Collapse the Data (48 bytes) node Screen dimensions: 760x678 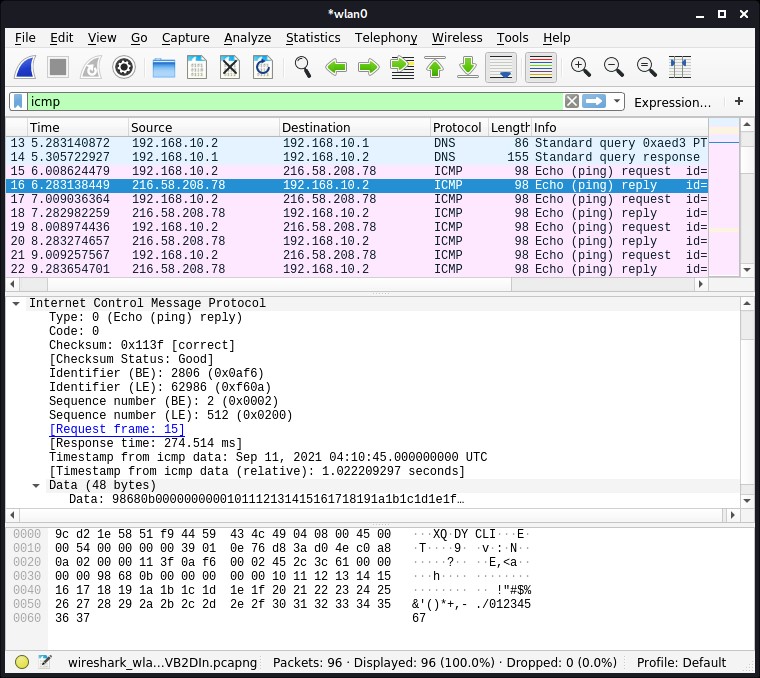(36, 486)
